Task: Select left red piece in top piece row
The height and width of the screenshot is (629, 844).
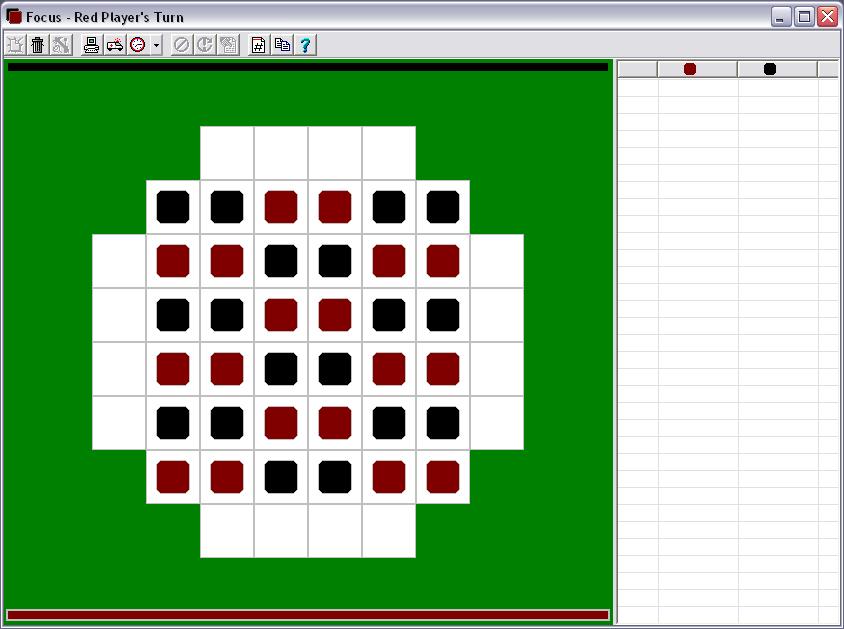Action: coord(281,207)
